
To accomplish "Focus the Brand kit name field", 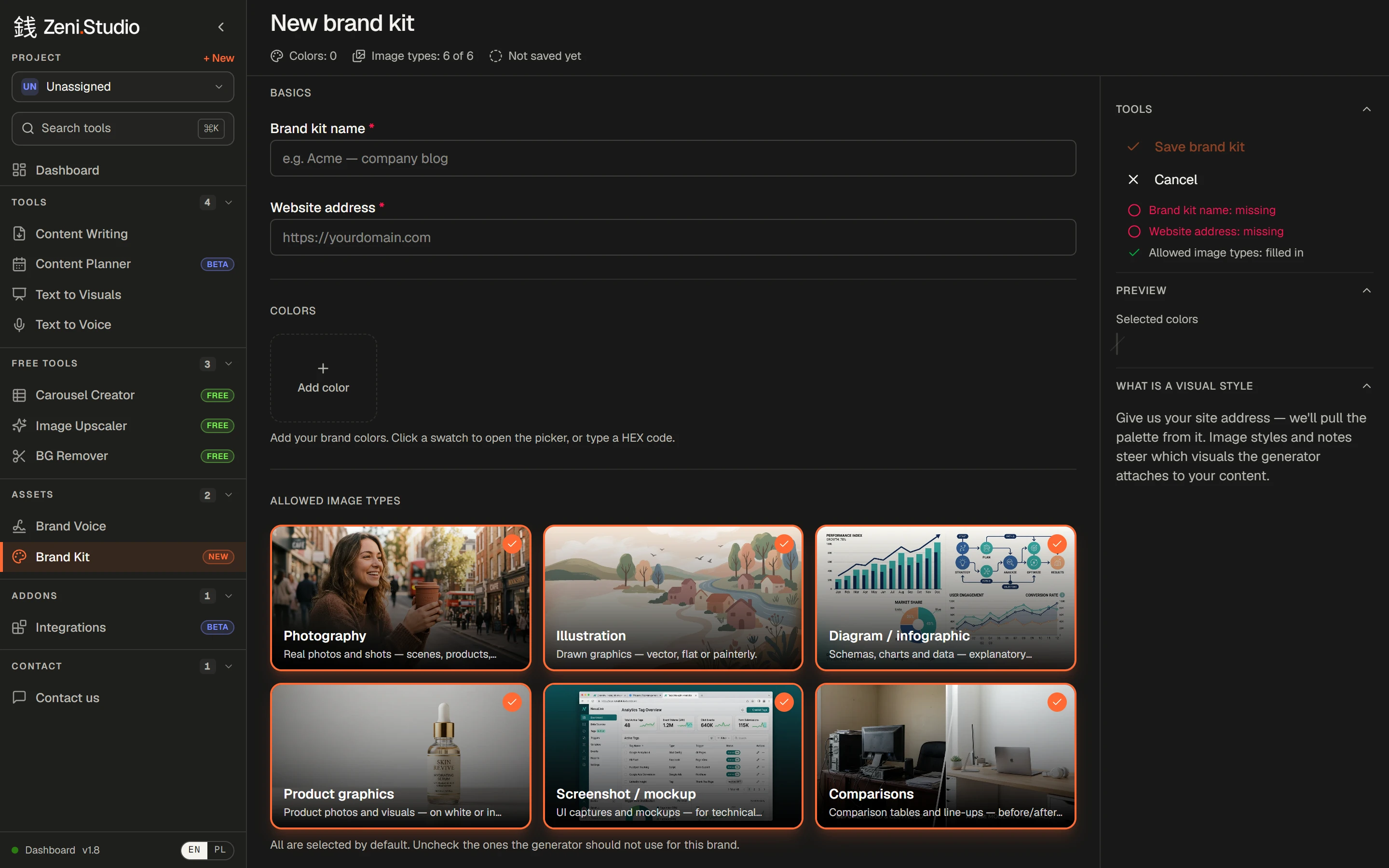I will (673, 159).
